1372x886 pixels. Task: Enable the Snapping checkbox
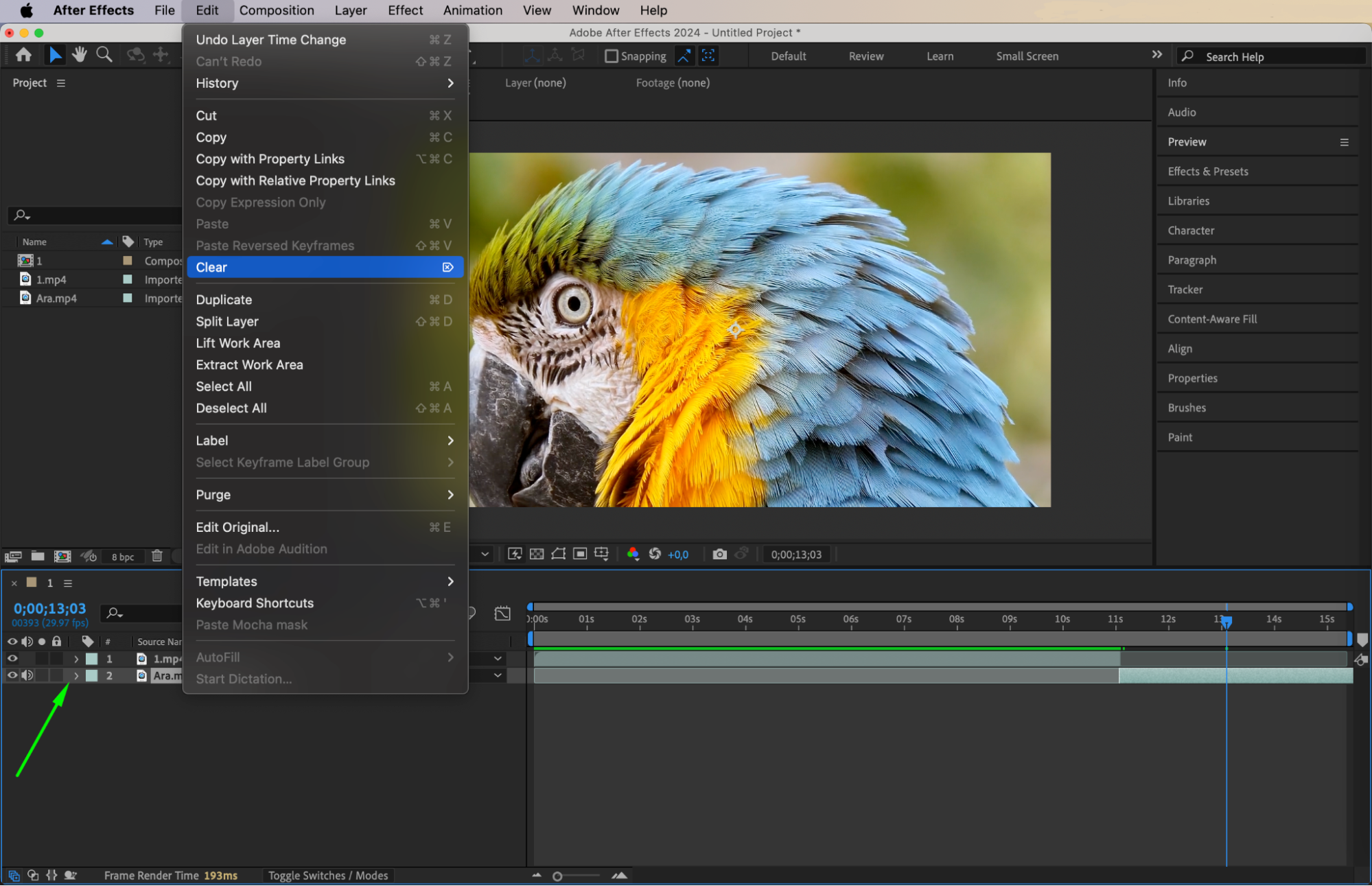(x=611, y=56)
